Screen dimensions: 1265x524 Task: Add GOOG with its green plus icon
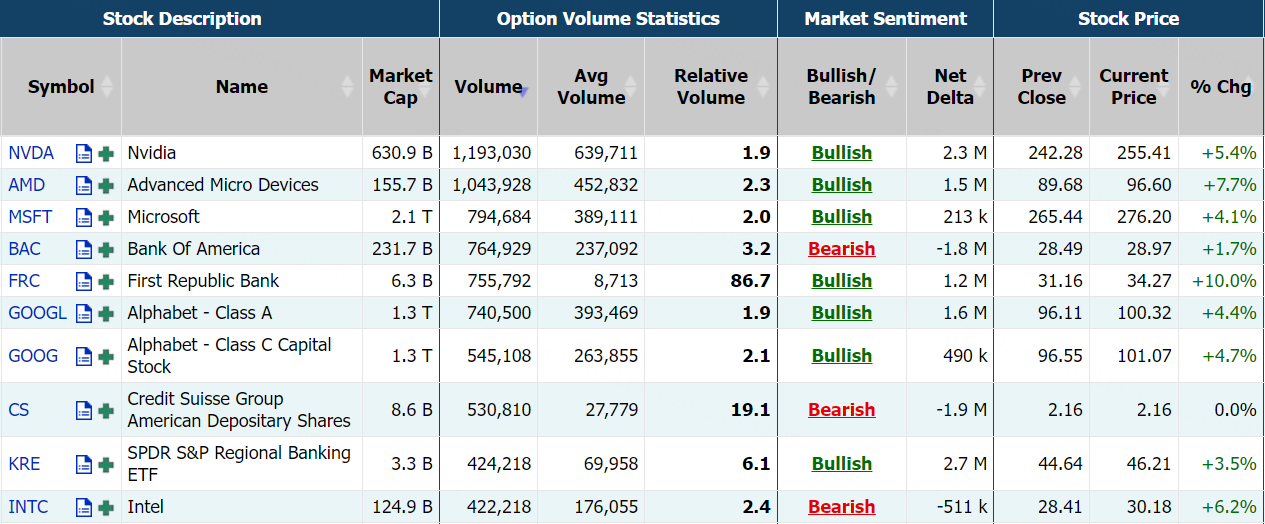(x=106, y=356)
